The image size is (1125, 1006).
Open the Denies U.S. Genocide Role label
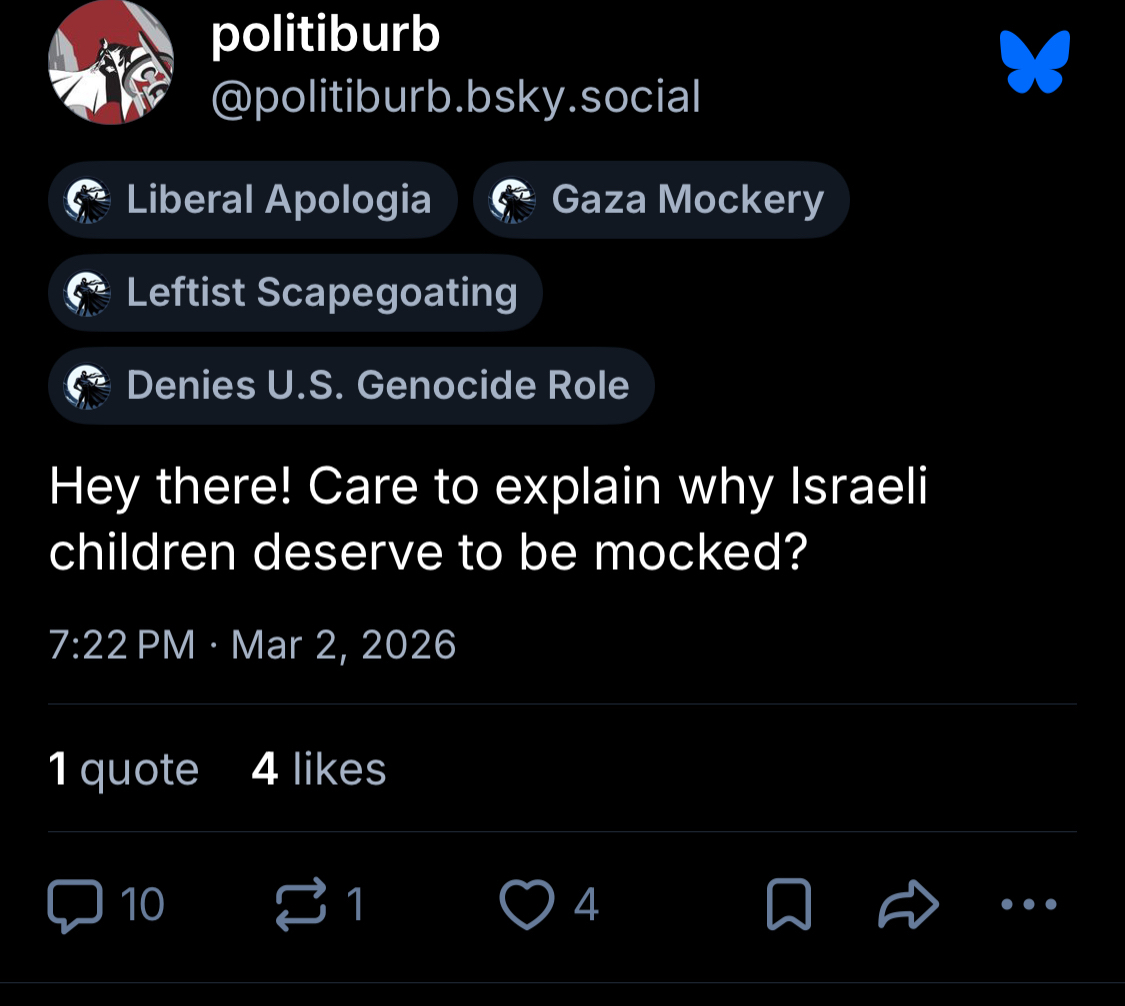(x=377, y=385)
